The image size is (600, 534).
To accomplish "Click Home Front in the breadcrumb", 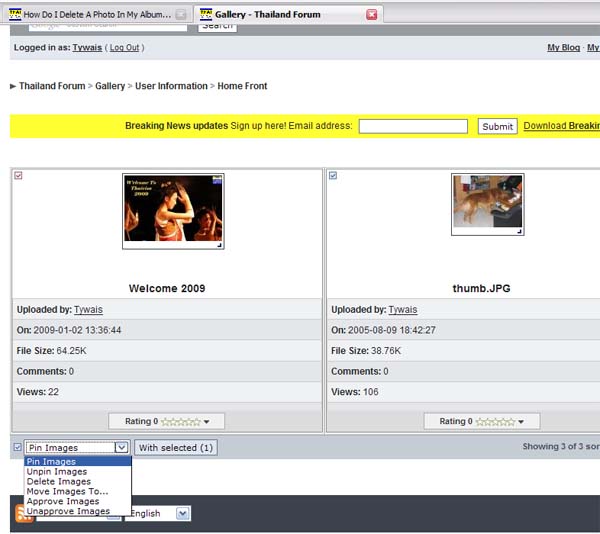I will (x=242, y=86).
